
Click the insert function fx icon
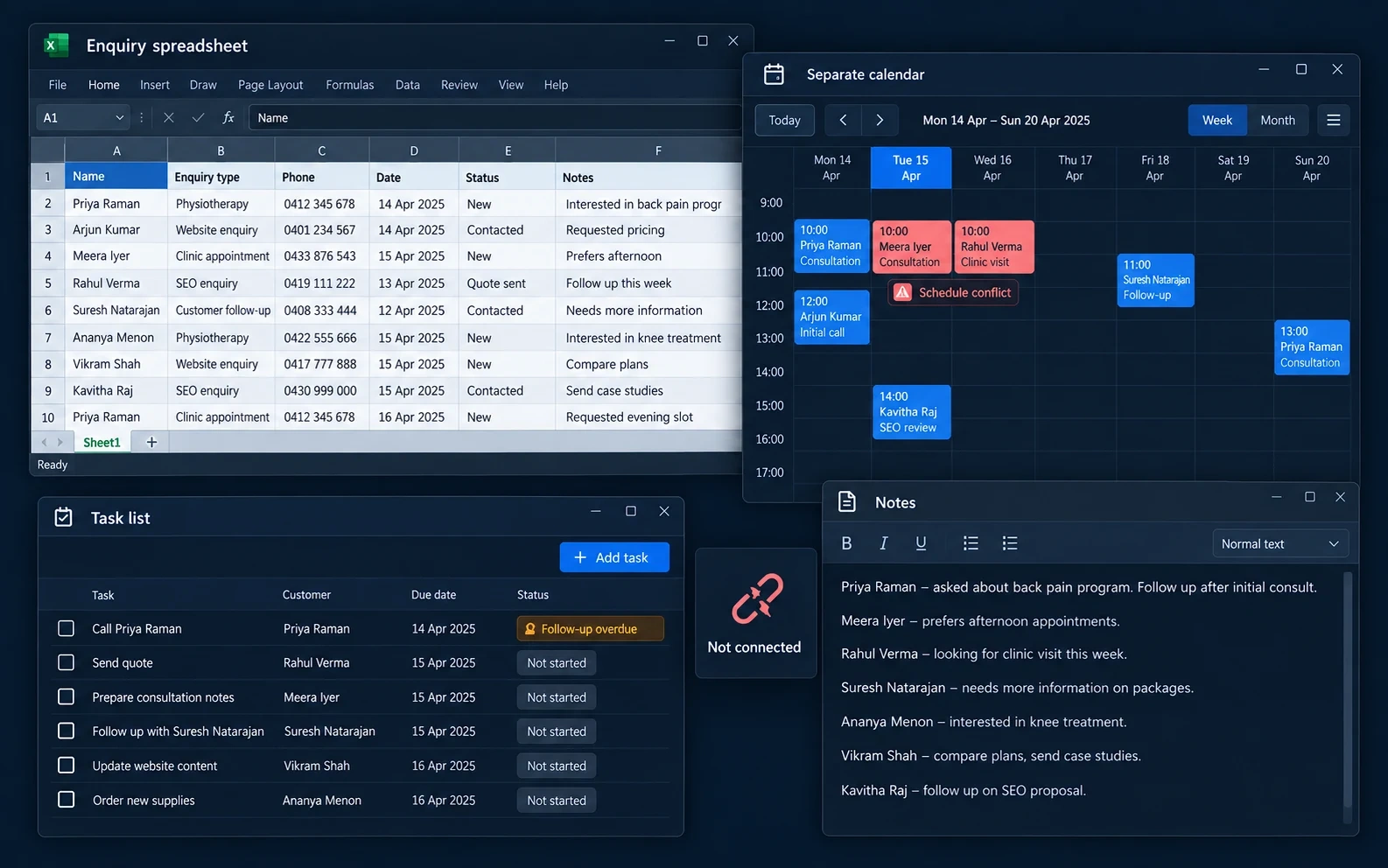click(228, 117)
